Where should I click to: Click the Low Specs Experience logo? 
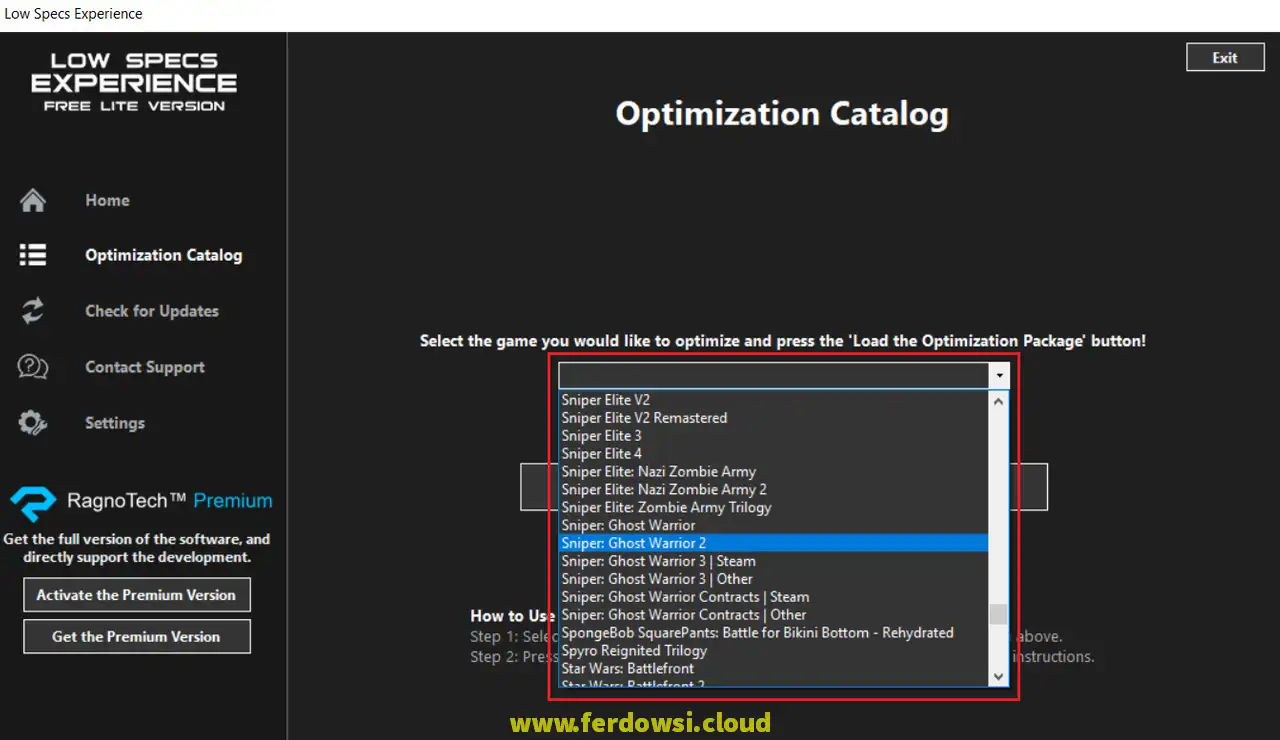[134, 81]
